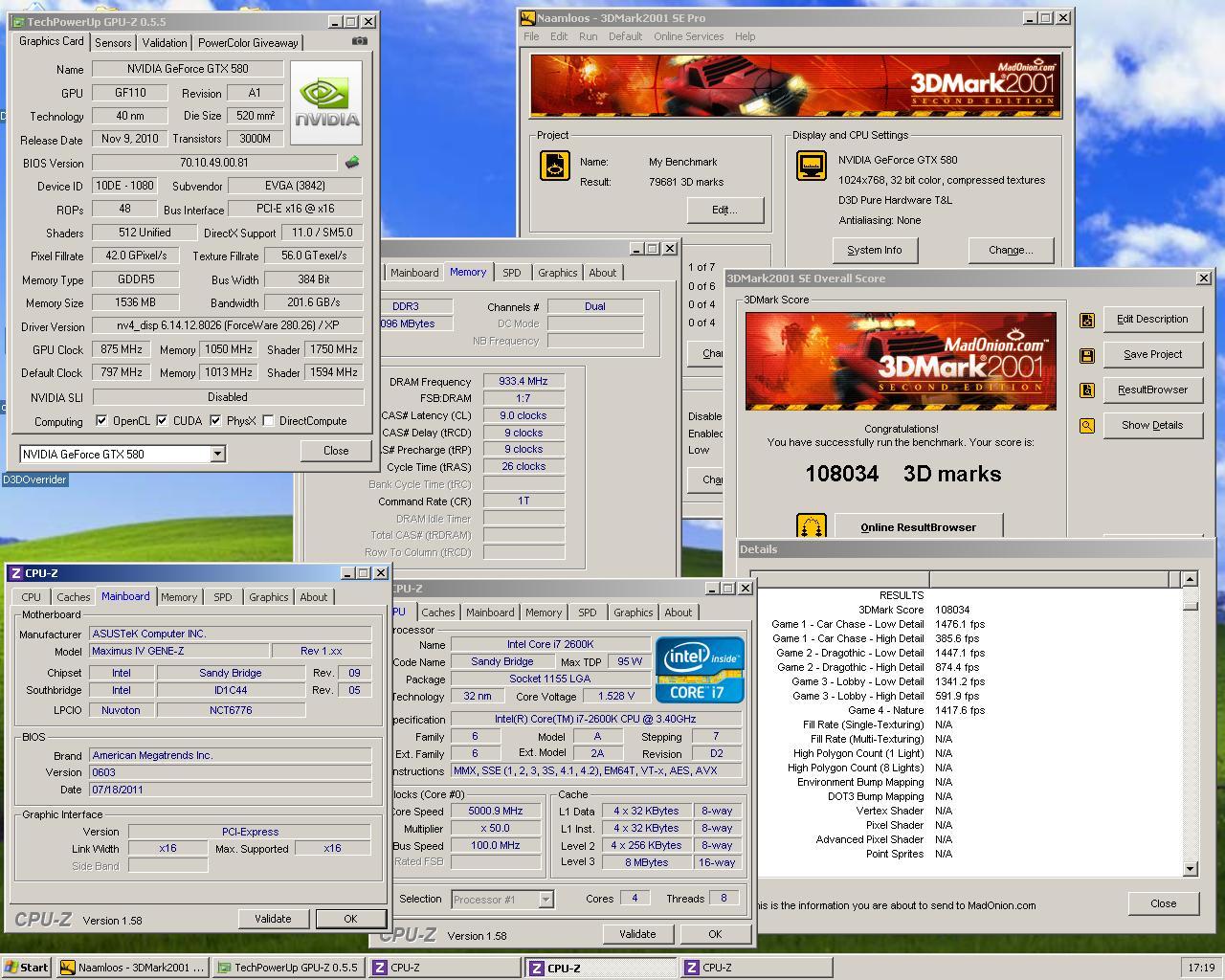1225x980 pixels.
Task: Open the GPU selection dropdown in GPU-Z
Action: pos(217,454)
